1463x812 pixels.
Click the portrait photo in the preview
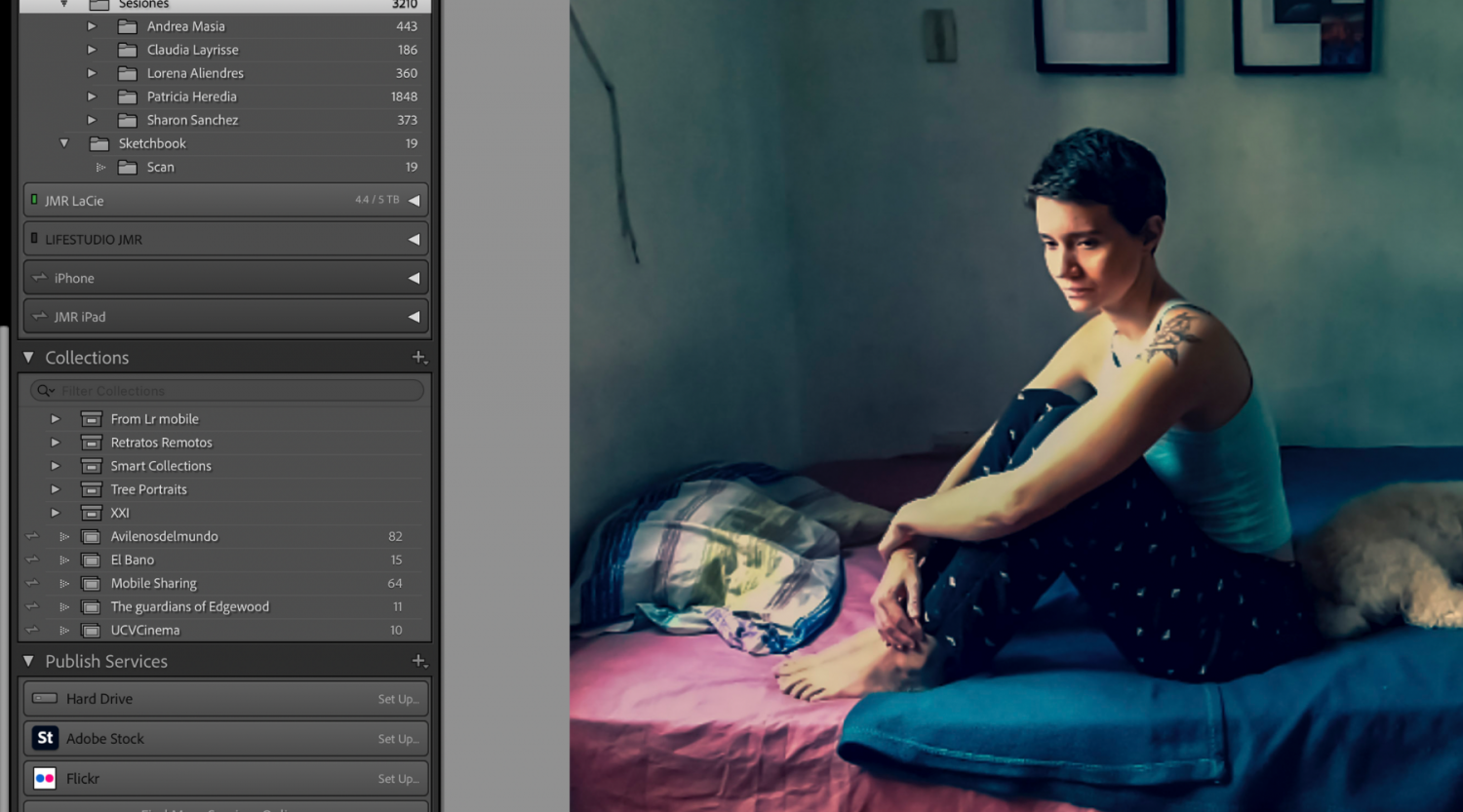pyautogui.click(x=1016, y=406)
